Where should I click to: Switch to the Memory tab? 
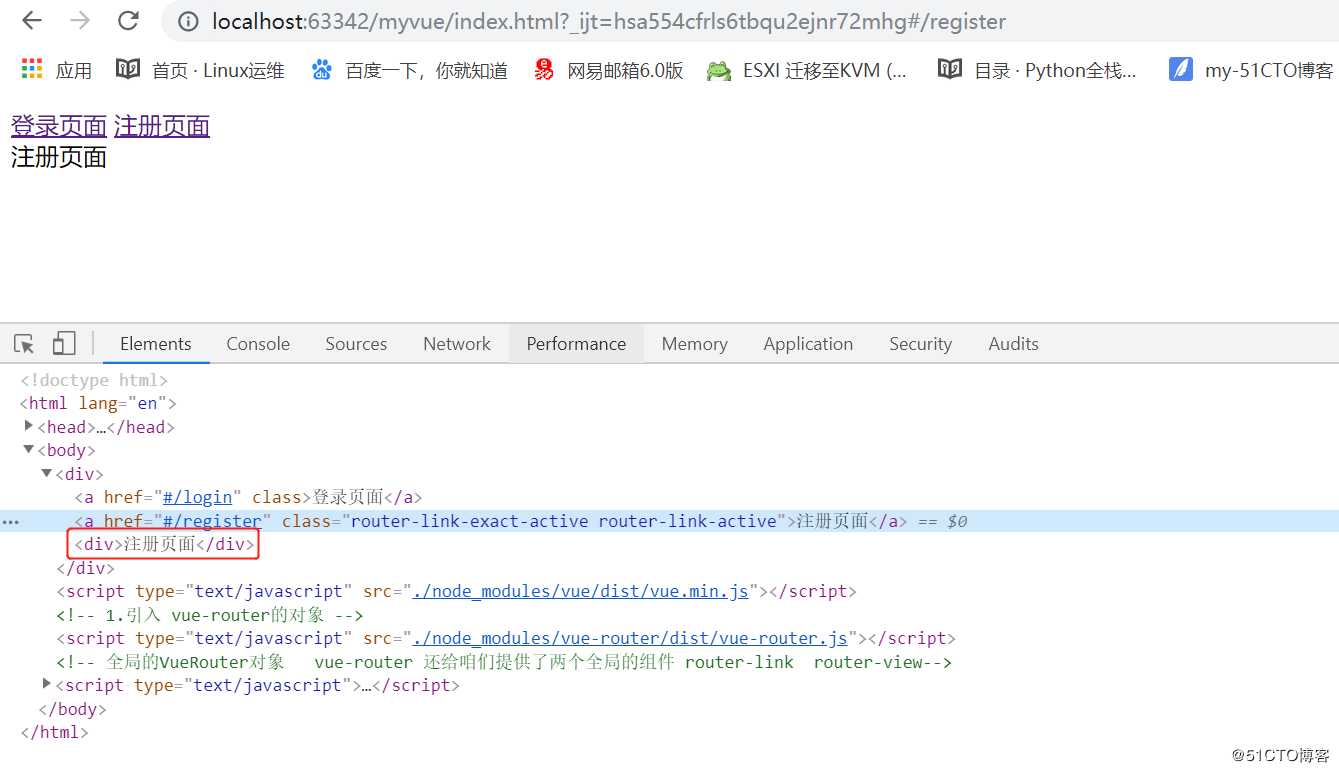(694, 344)
